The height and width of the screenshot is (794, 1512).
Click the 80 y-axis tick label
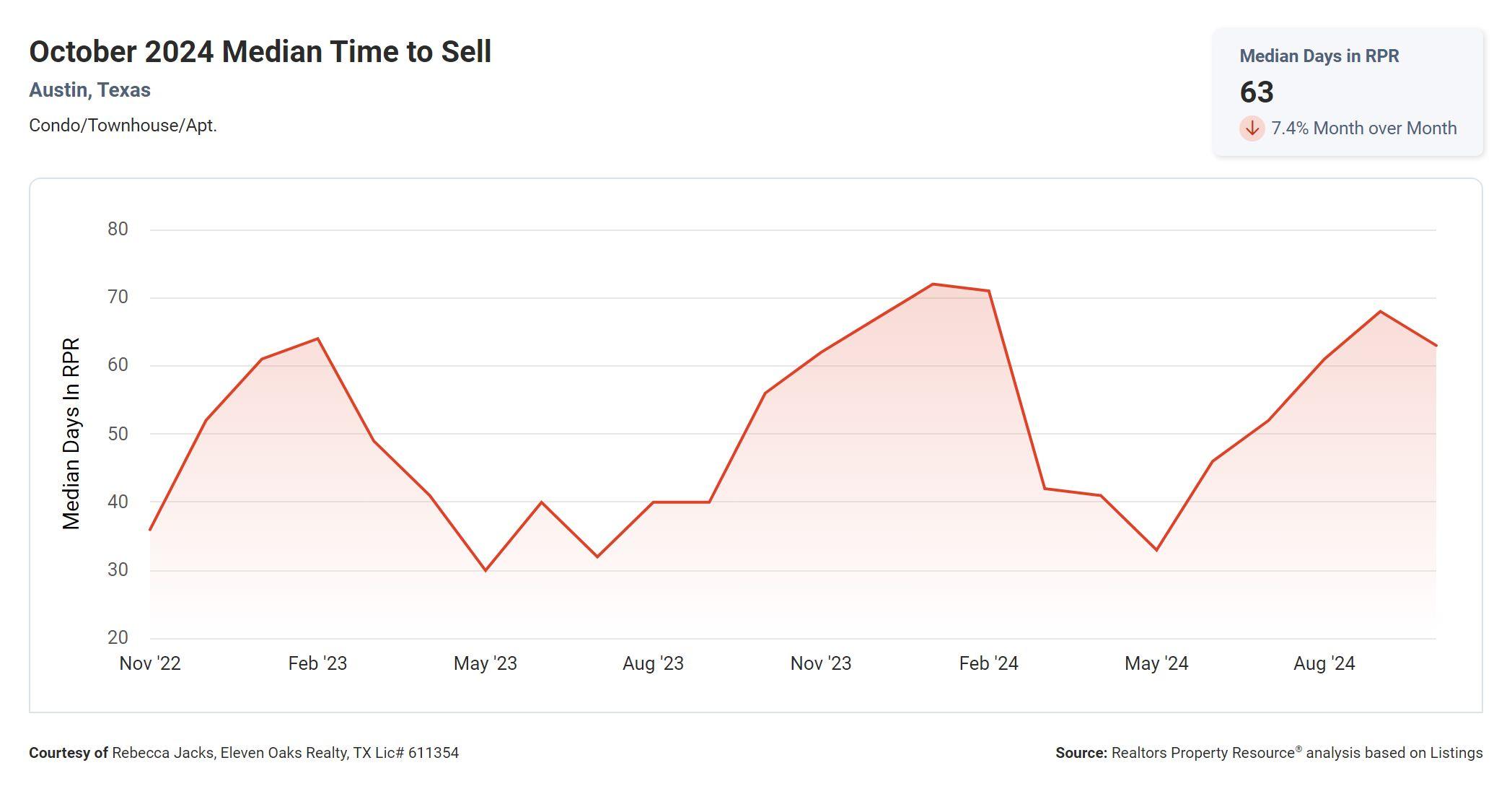(x=118, y=230)
